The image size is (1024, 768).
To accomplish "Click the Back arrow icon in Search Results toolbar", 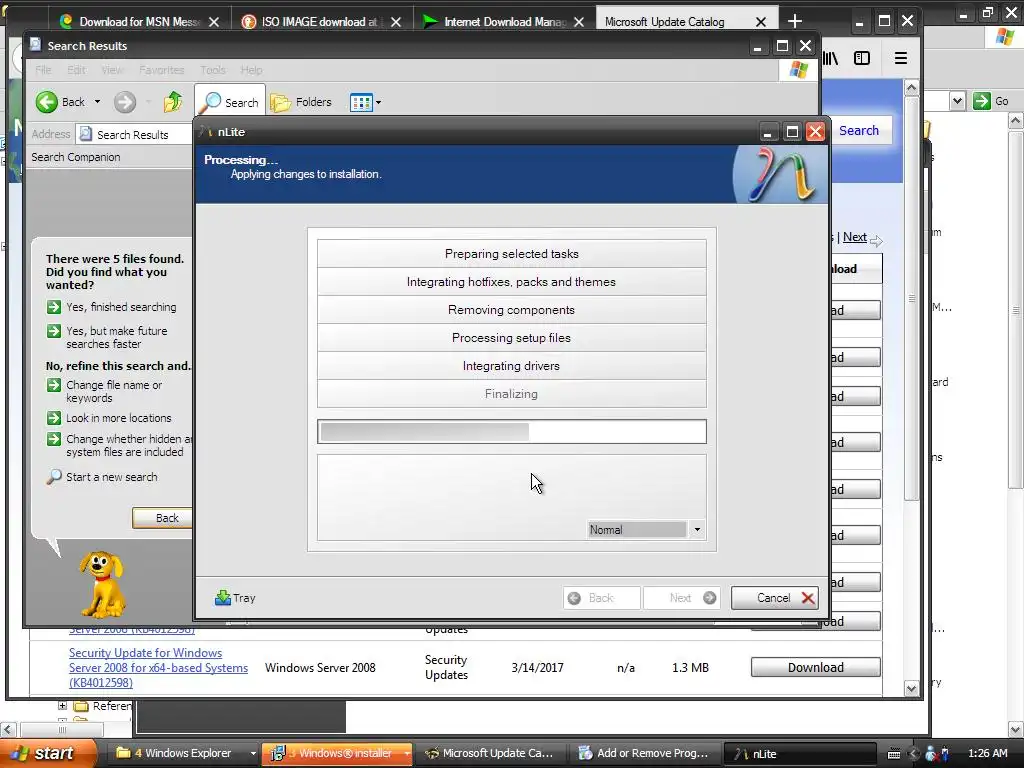I will 46,102.
